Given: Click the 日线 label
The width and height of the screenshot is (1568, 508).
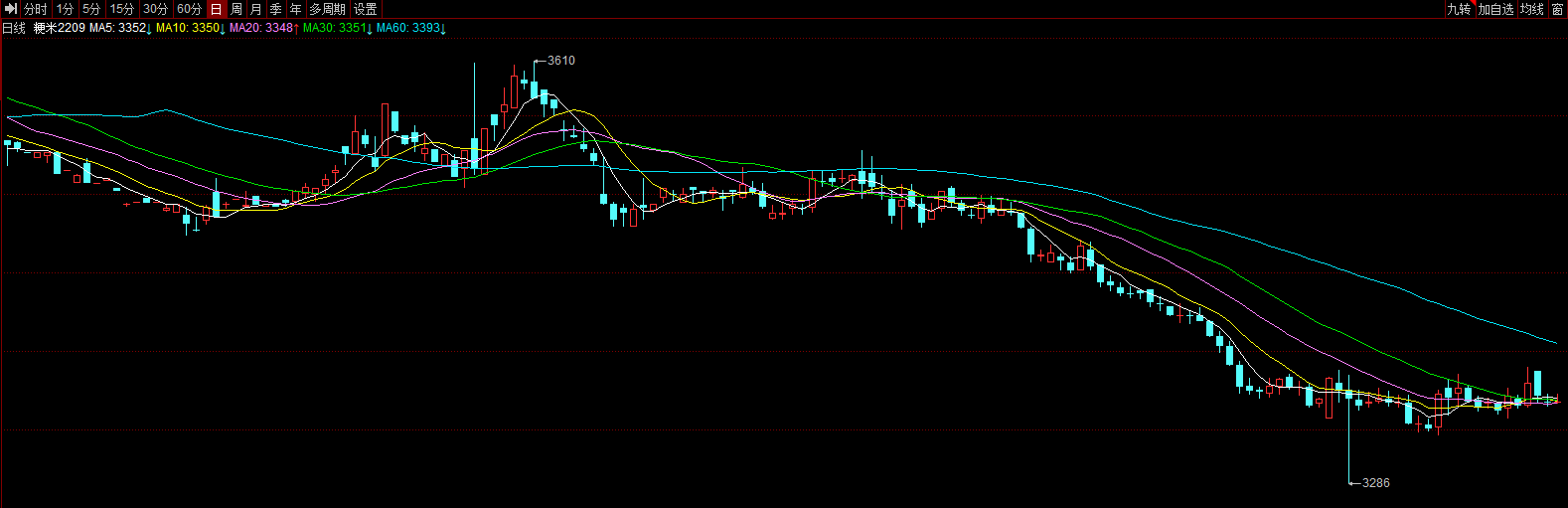Looking at the screenshot, I should [14, 28].
